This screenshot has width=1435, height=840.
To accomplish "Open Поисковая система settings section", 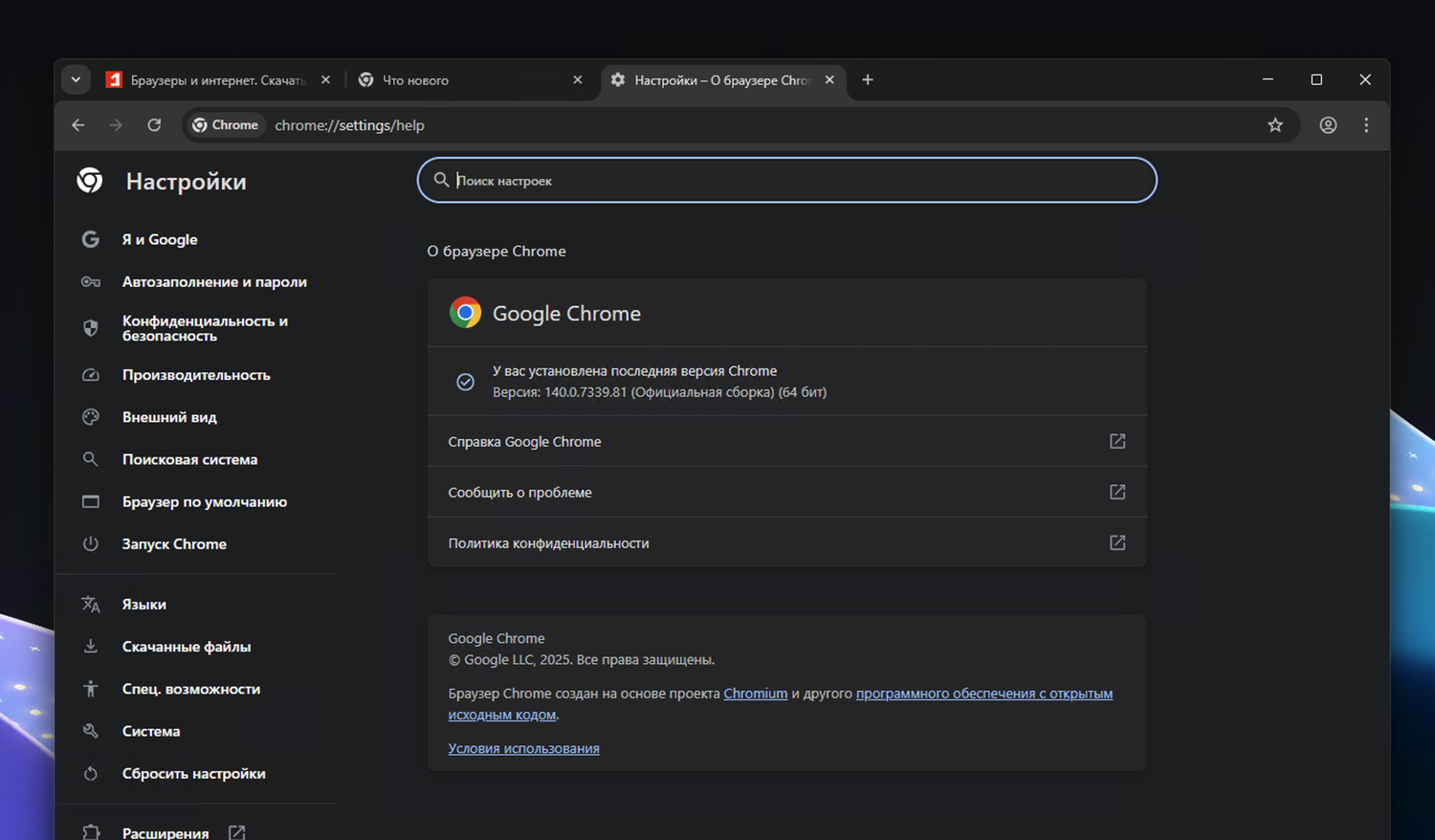I will 189,459.
